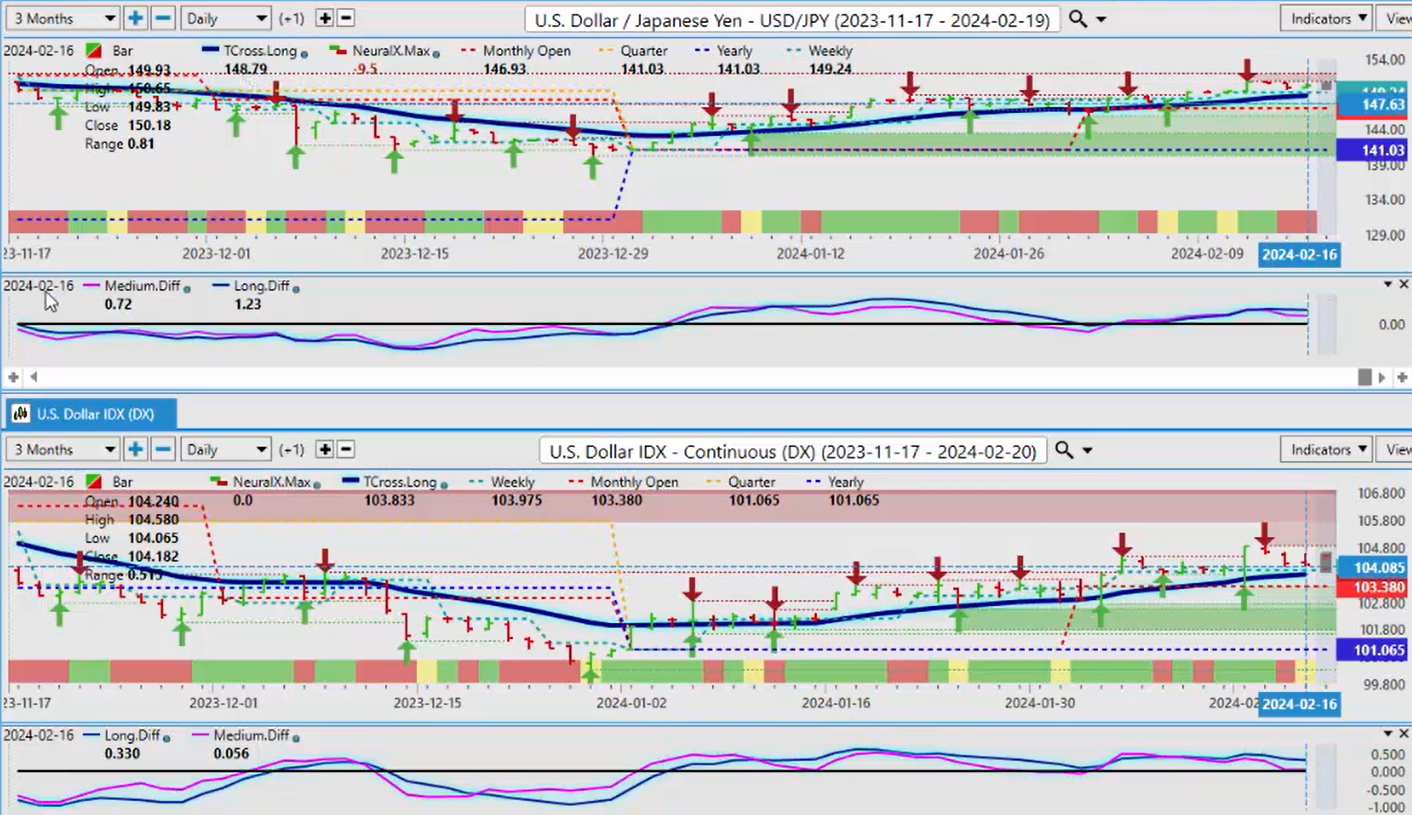This screenshot has height=815, width=1412.
Task: Click the (+1) offset label on the DX toolbar
Action: click(291, 450)
